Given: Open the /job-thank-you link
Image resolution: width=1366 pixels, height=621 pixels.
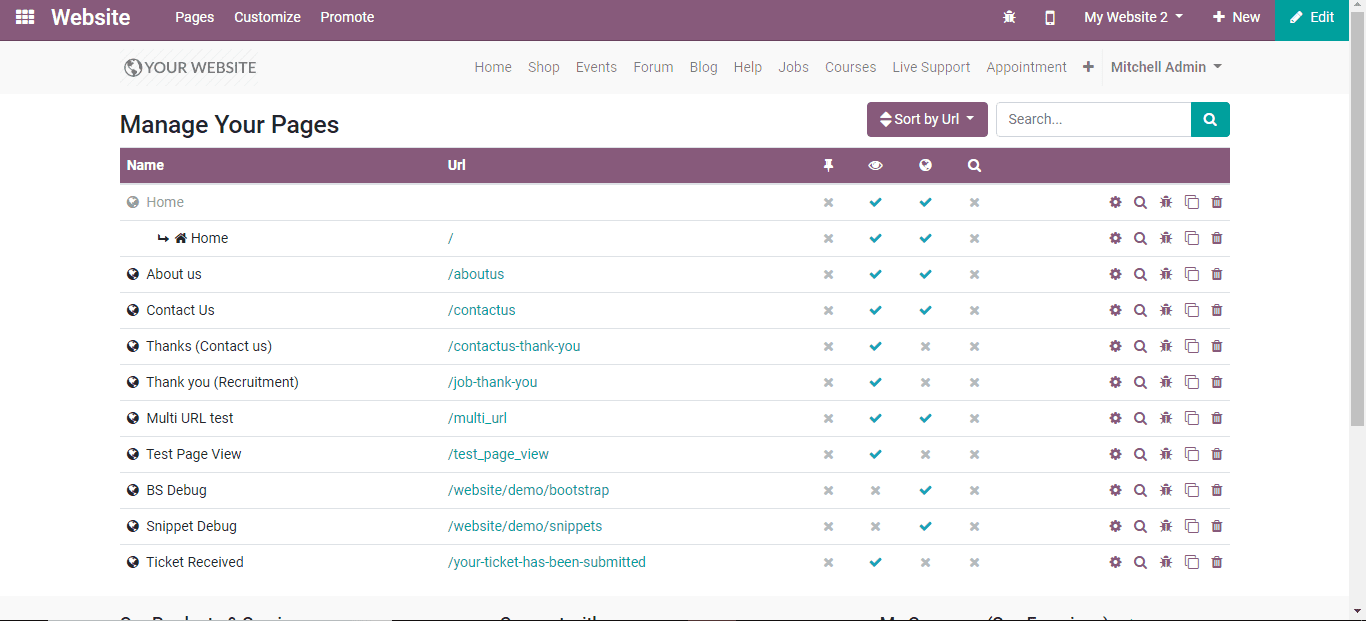Looking at the screenshot, I should (x=493, y=382).
